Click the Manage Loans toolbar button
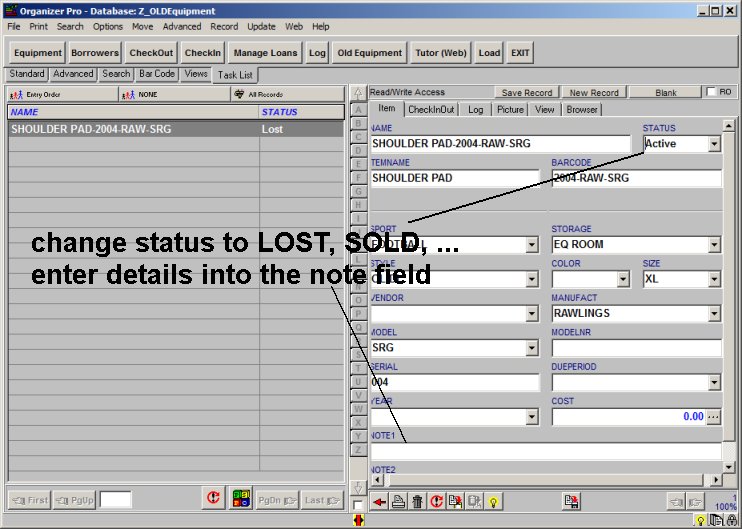742x529 pixels. (265, 53)
